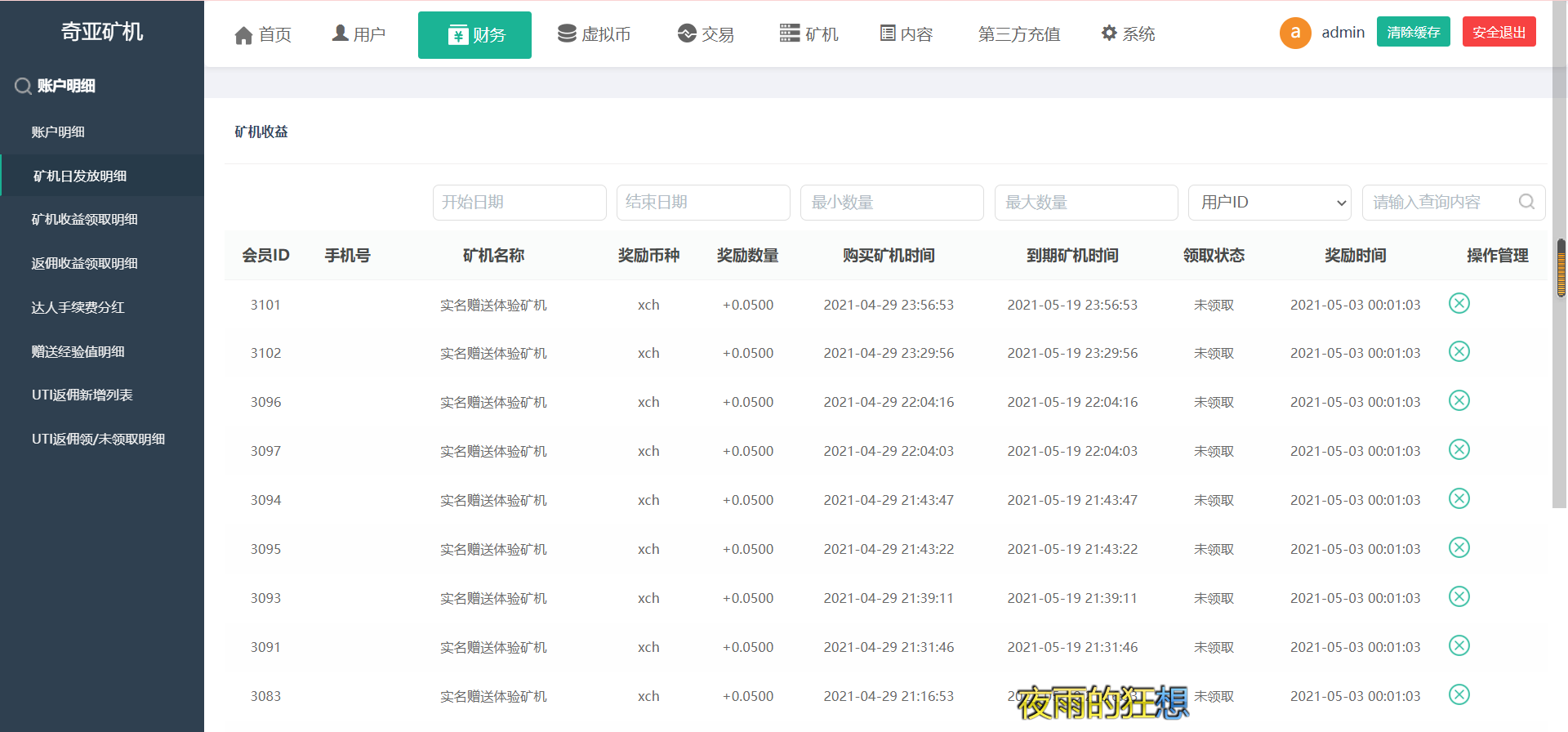
Task: Open the 首页 home navigation item
Action: (x=263, y=34)
